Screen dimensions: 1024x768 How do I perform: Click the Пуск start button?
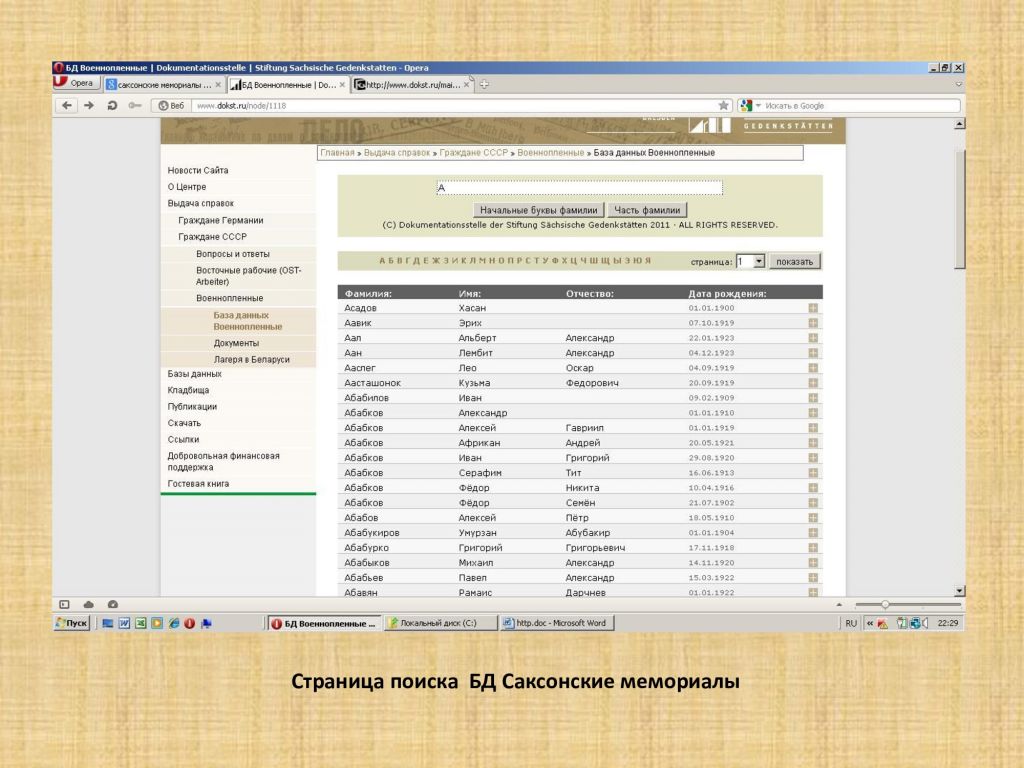tap(71, 623)
